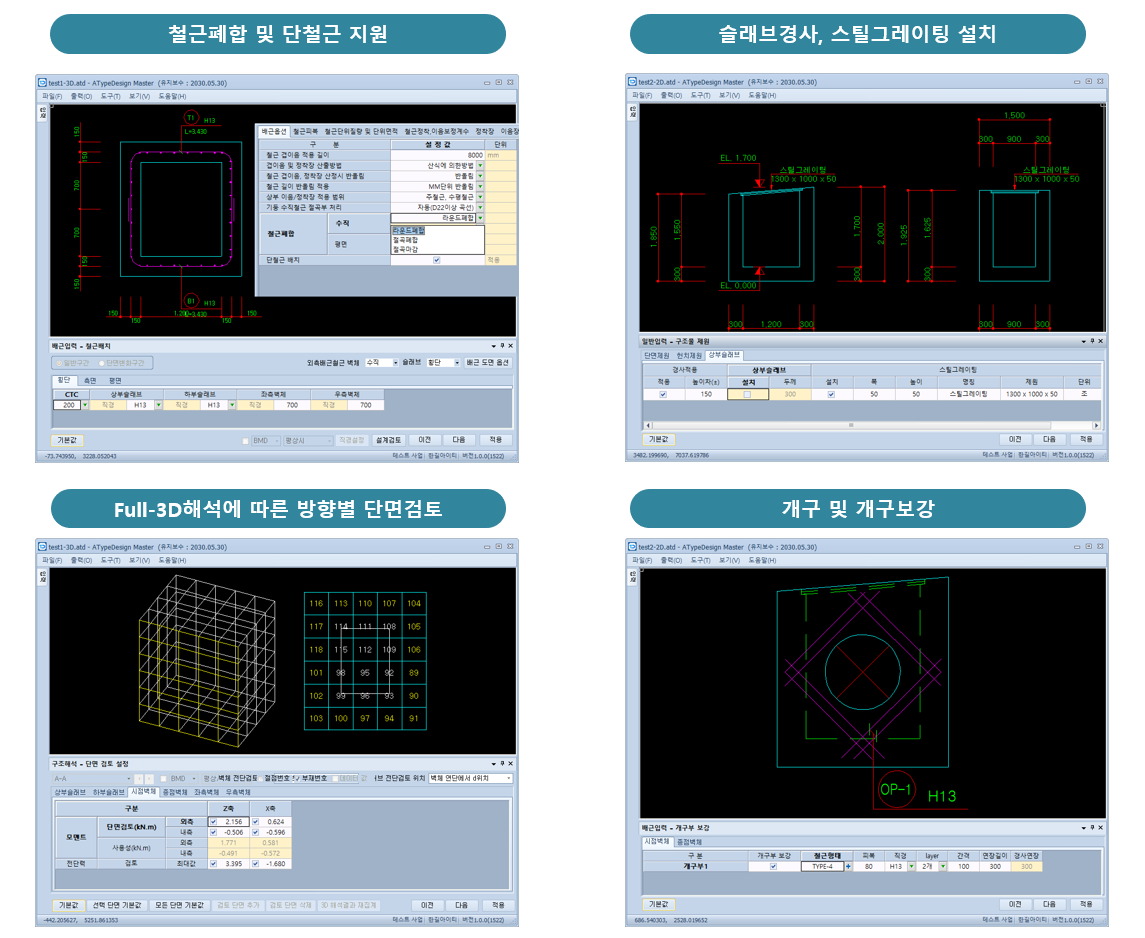Open the 구조해석 - 단면 검토 설정 panel options arrow
This screenshot has width=1145, height=938.
(x=494, y=764)
